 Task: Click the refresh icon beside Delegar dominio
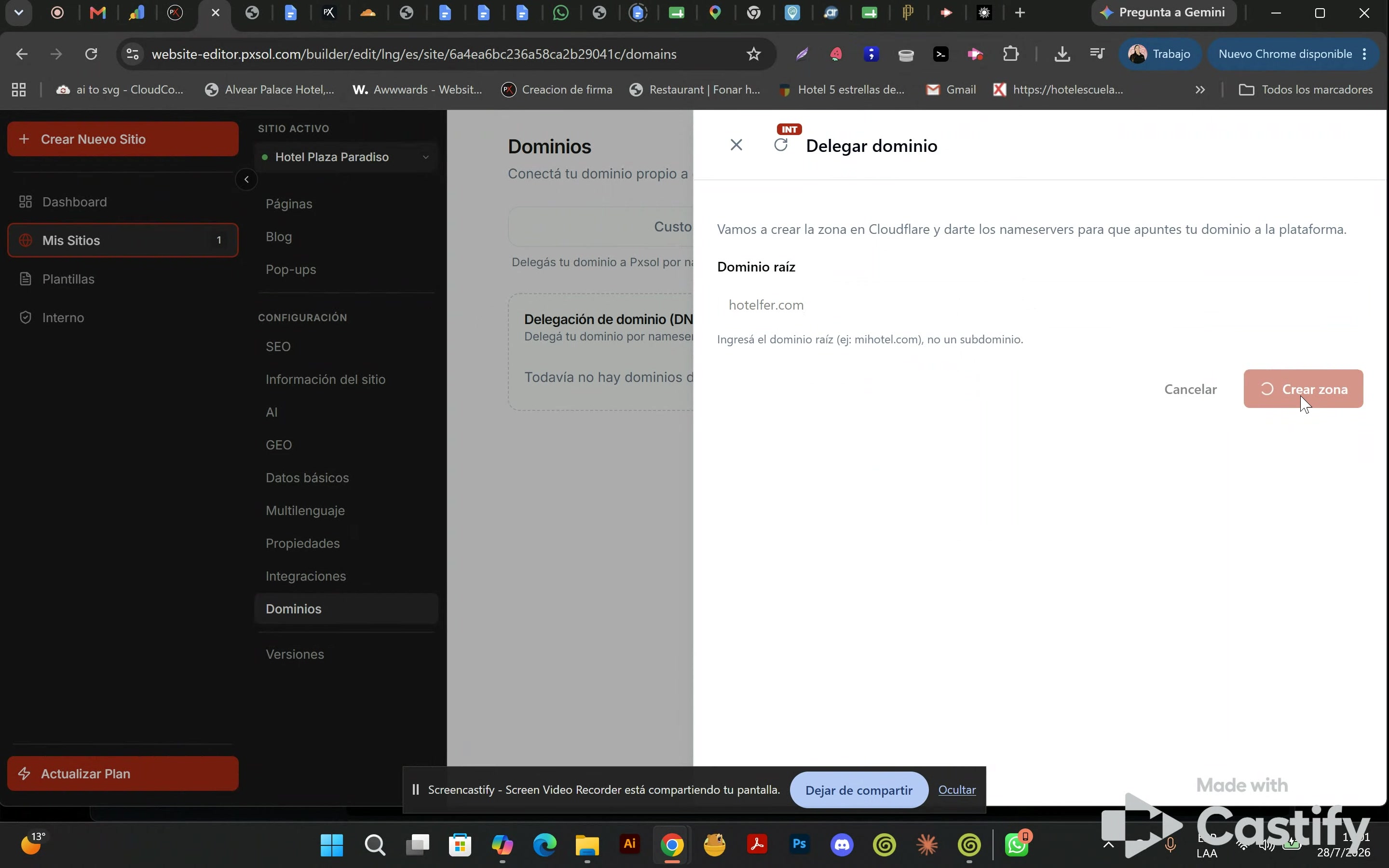pyautogui.click(x=781, y=145)
